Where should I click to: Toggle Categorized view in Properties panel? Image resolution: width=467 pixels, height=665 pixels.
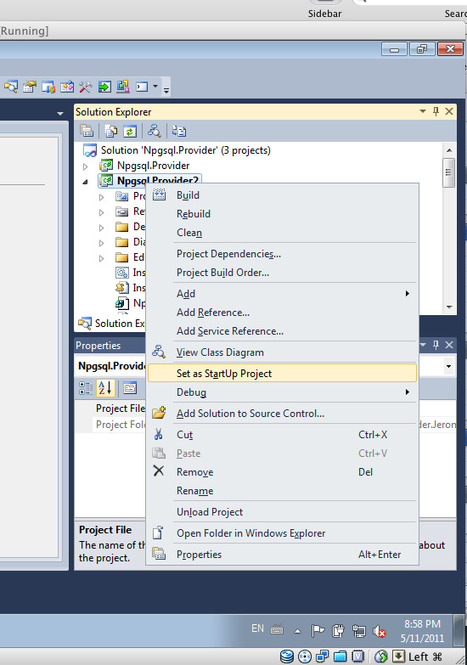click(x=86, y=388)
